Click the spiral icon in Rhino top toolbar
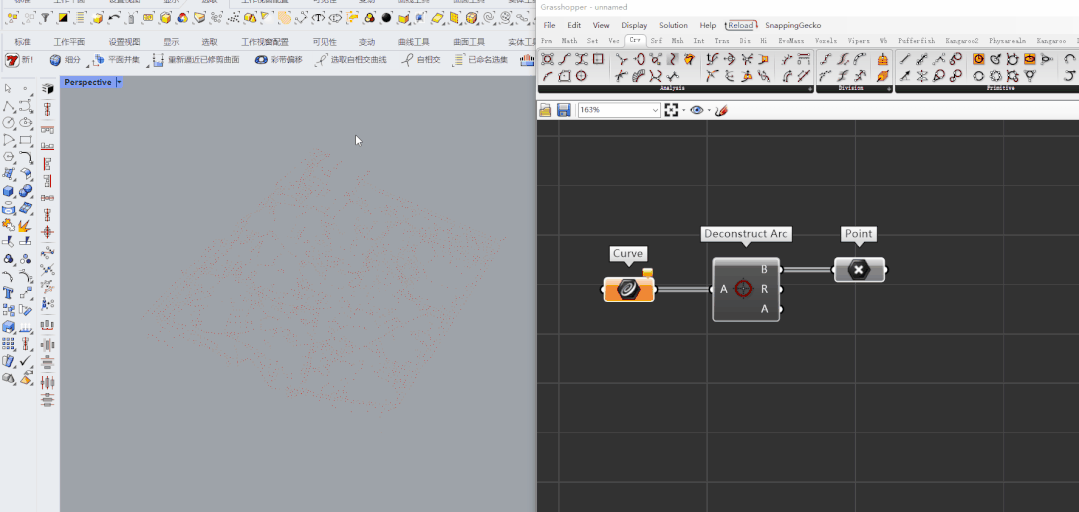Image resolution: width=1079 pixels, height=512 pixels. [x=489, y=17]
